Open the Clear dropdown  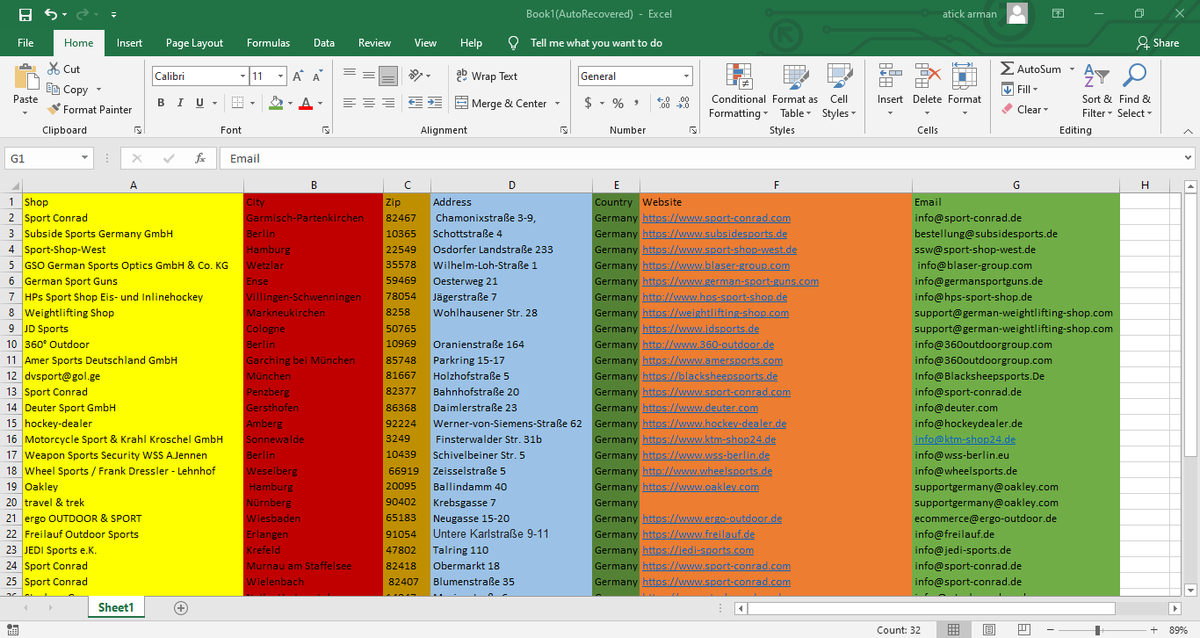pos(1024,109)
